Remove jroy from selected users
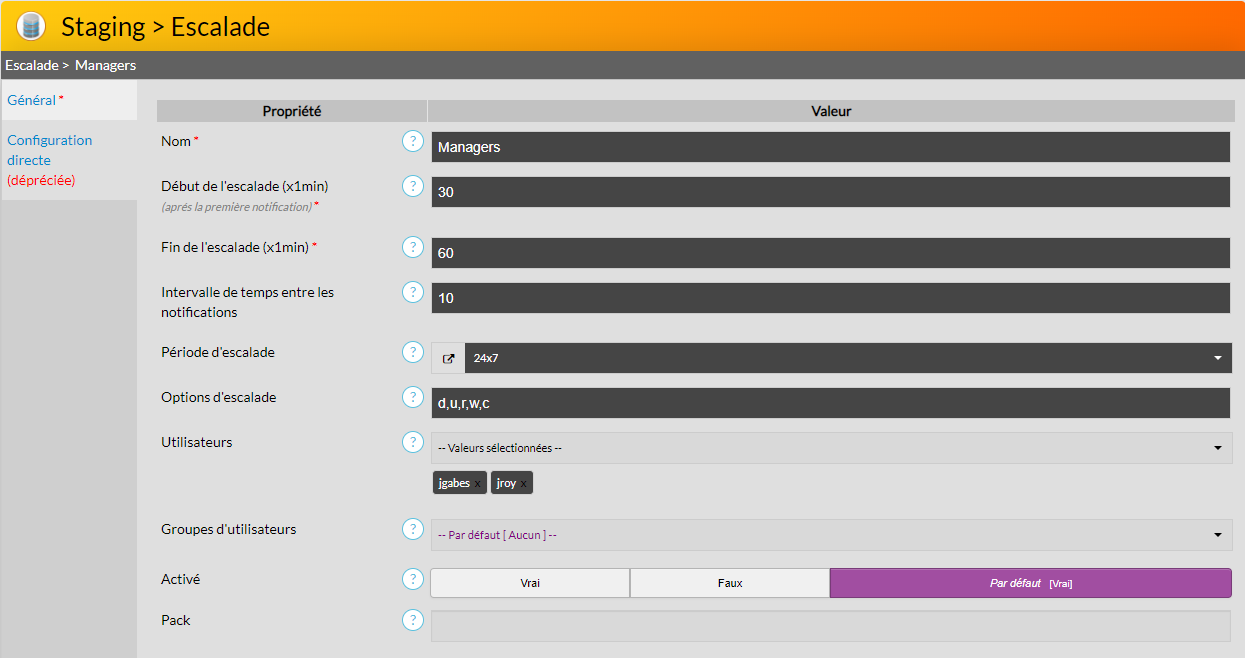The width and height of the screenshot is (1245, 658). click(524, 484)
